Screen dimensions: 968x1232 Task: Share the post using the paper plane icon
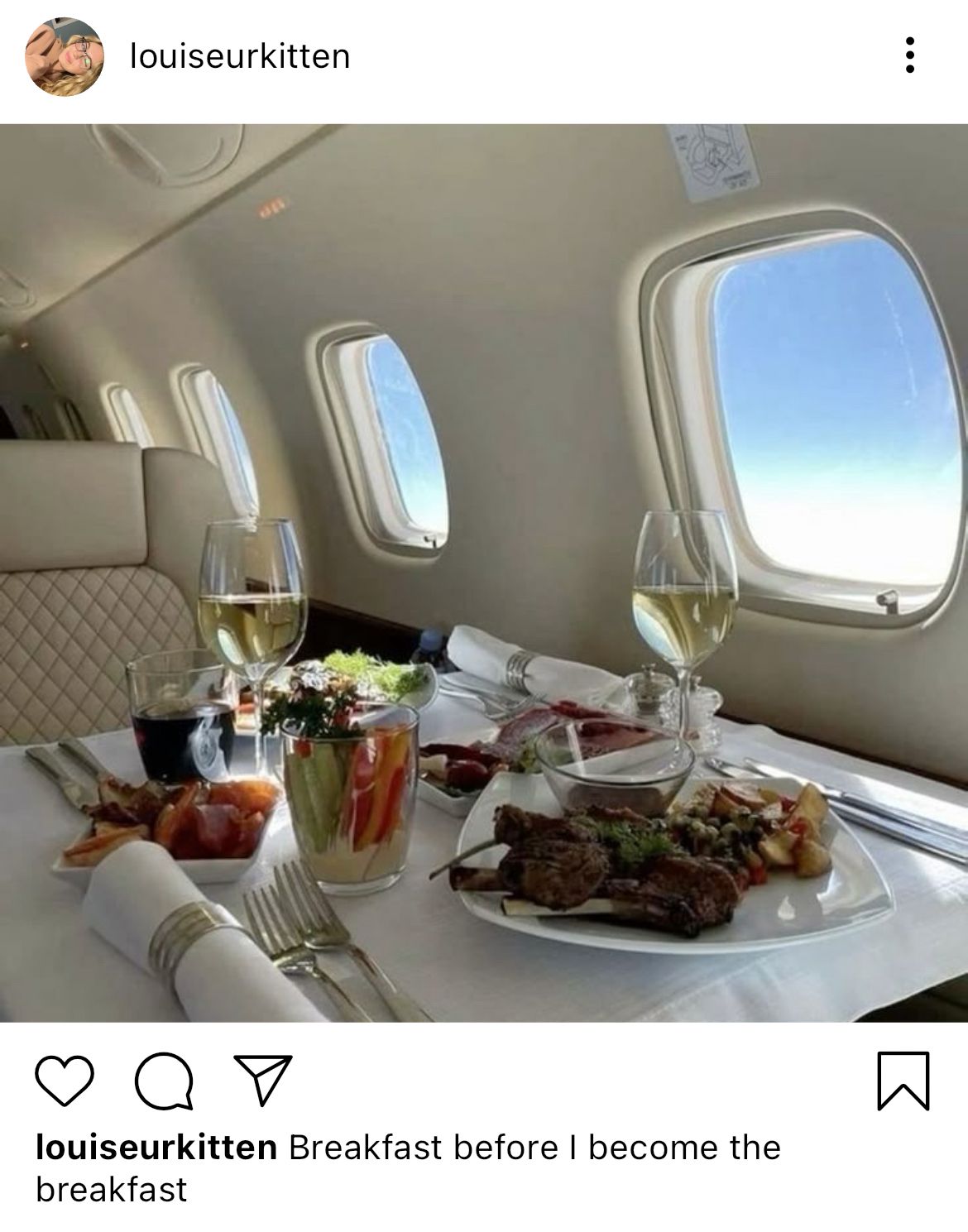point(262,1080)
